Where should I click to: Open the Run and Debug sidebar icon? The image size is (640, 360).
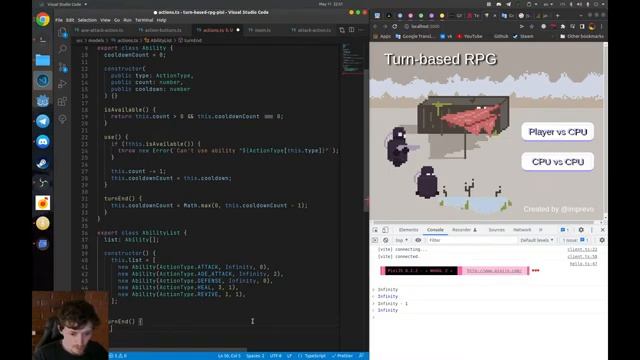click(62, 84)
